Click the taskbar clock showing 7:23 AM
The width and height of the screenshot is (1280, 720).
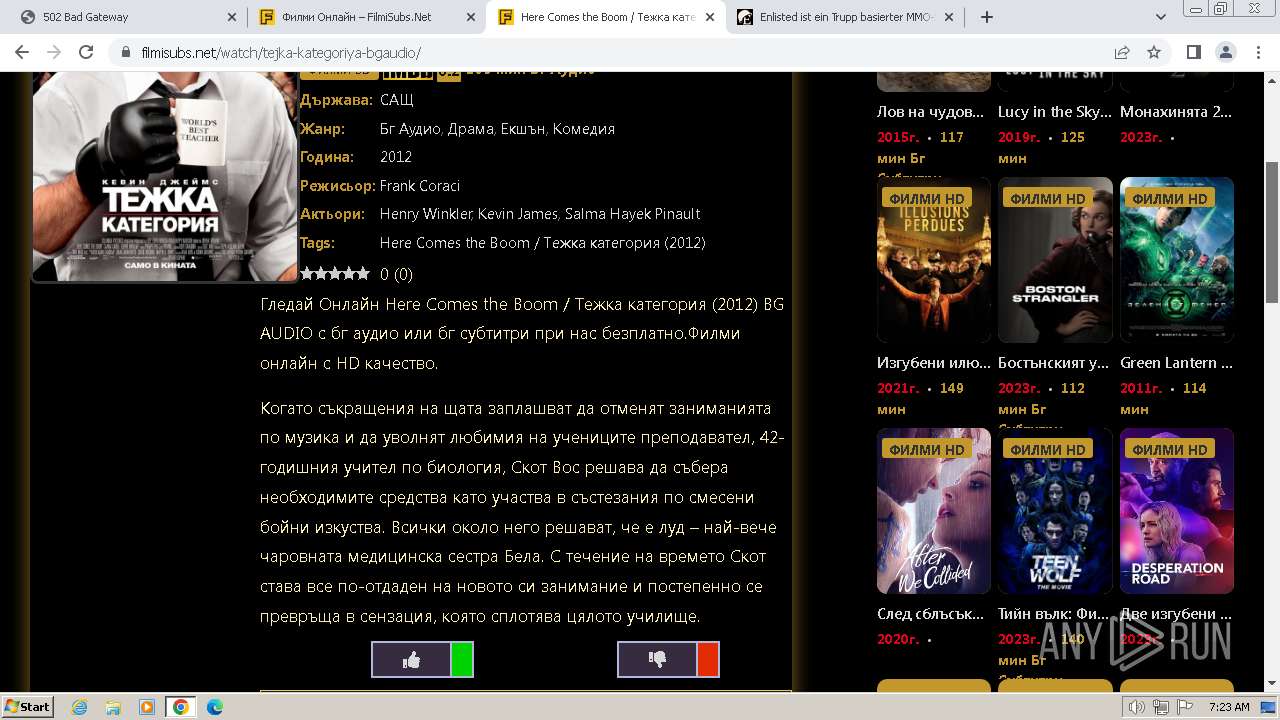tap(1229, 707)
